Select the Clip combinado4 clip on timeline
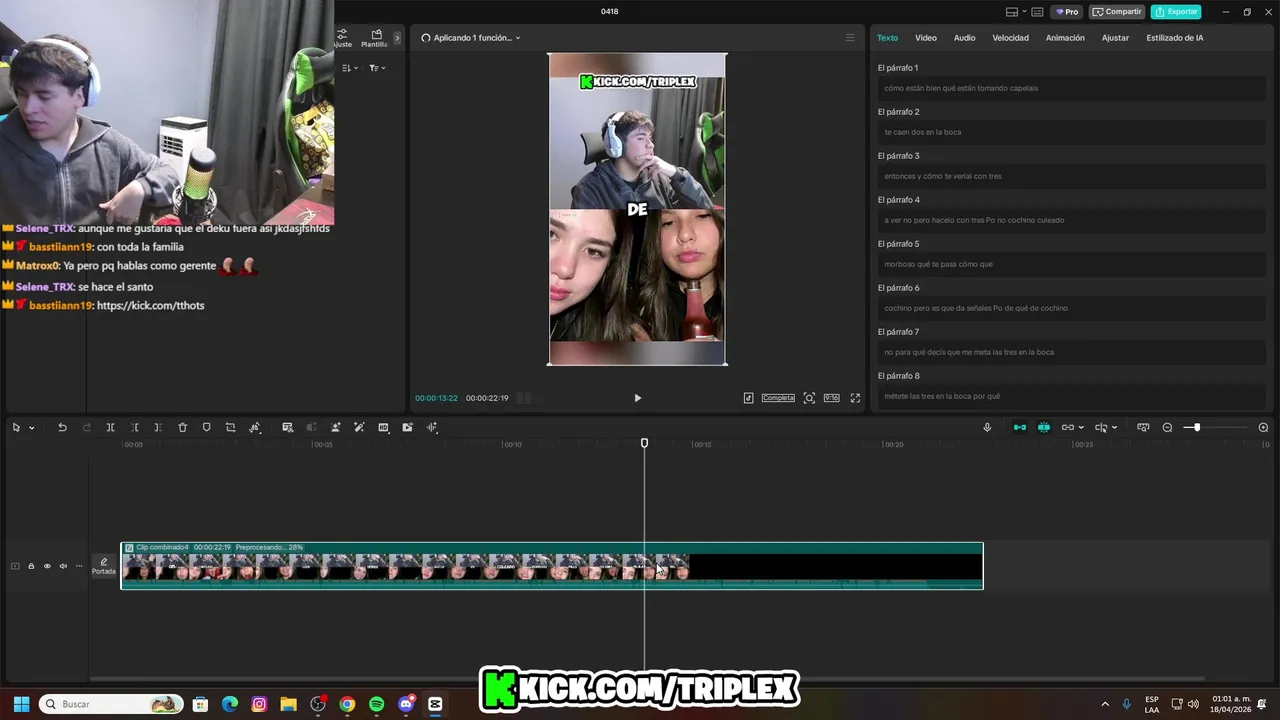 (x=552, y=566)
